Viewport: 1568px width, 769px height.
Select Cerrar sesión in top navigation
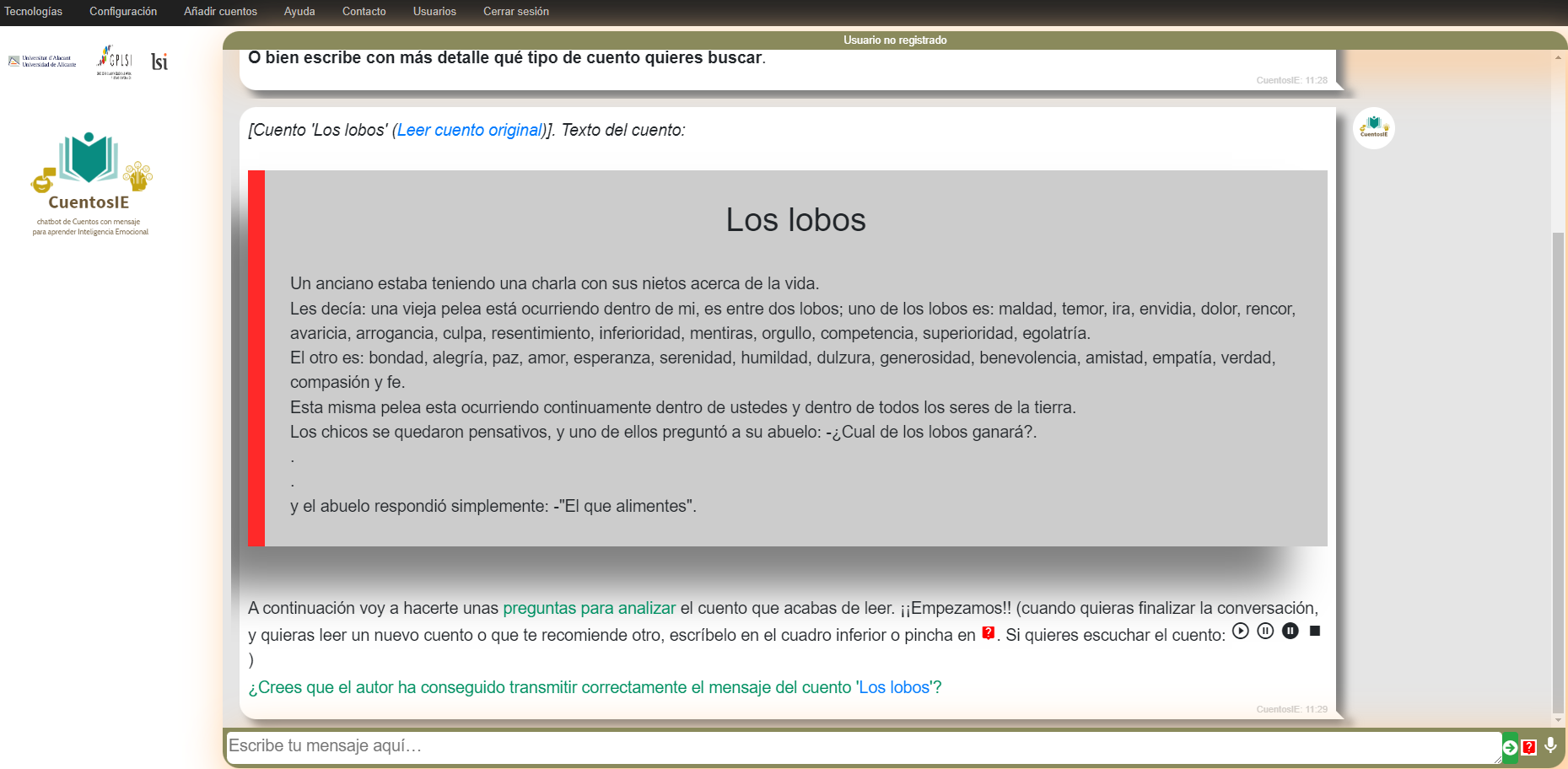tap(515, 12)
